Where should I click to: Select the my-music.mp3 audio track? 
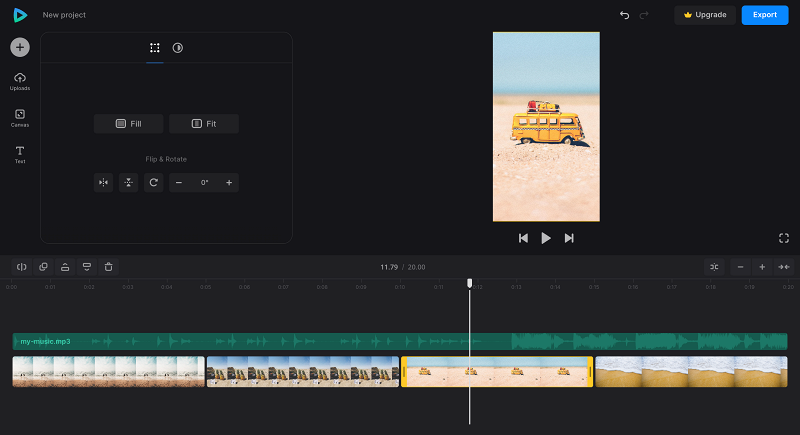[399, 341]
